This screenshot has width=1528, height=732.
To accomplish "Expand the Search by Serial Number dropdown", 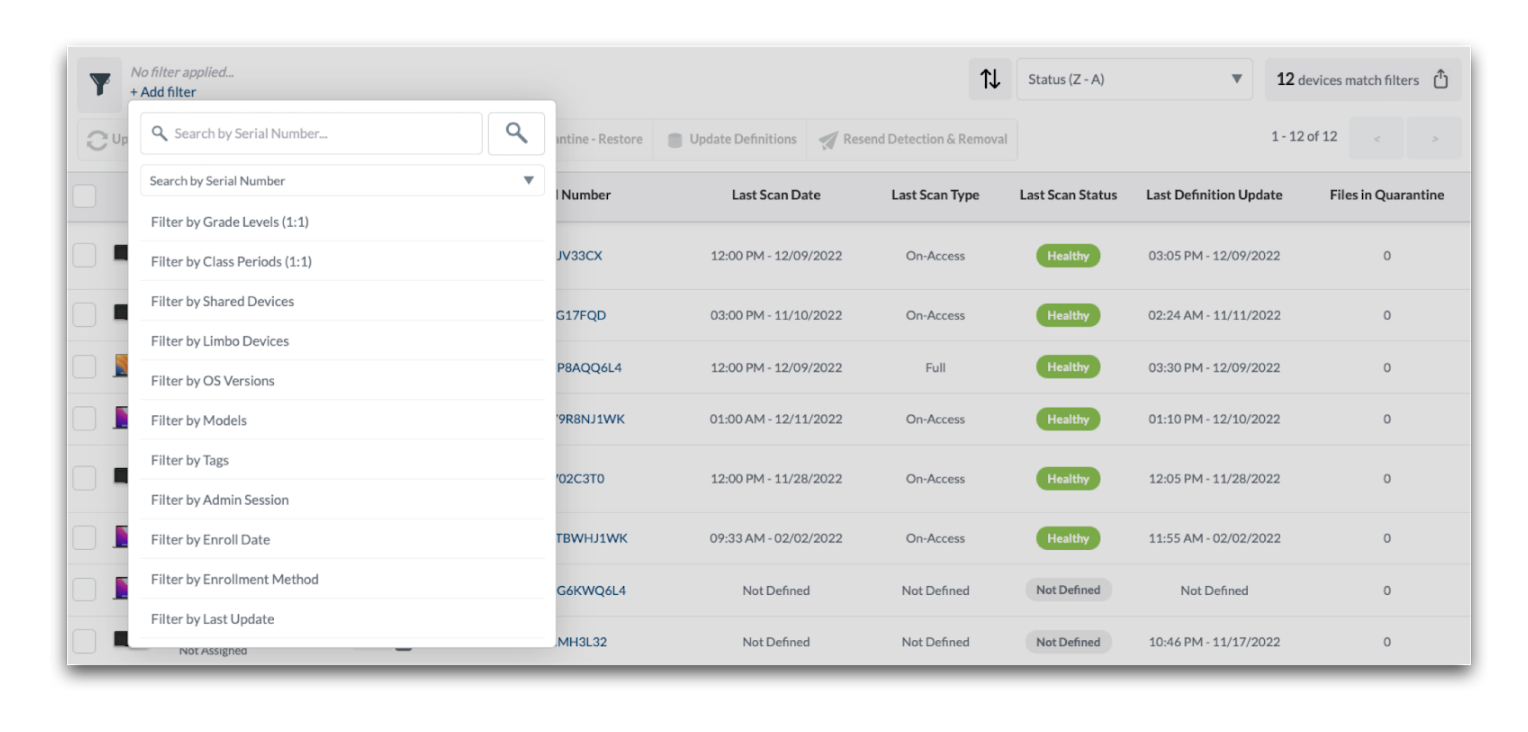I will [342, 181].
